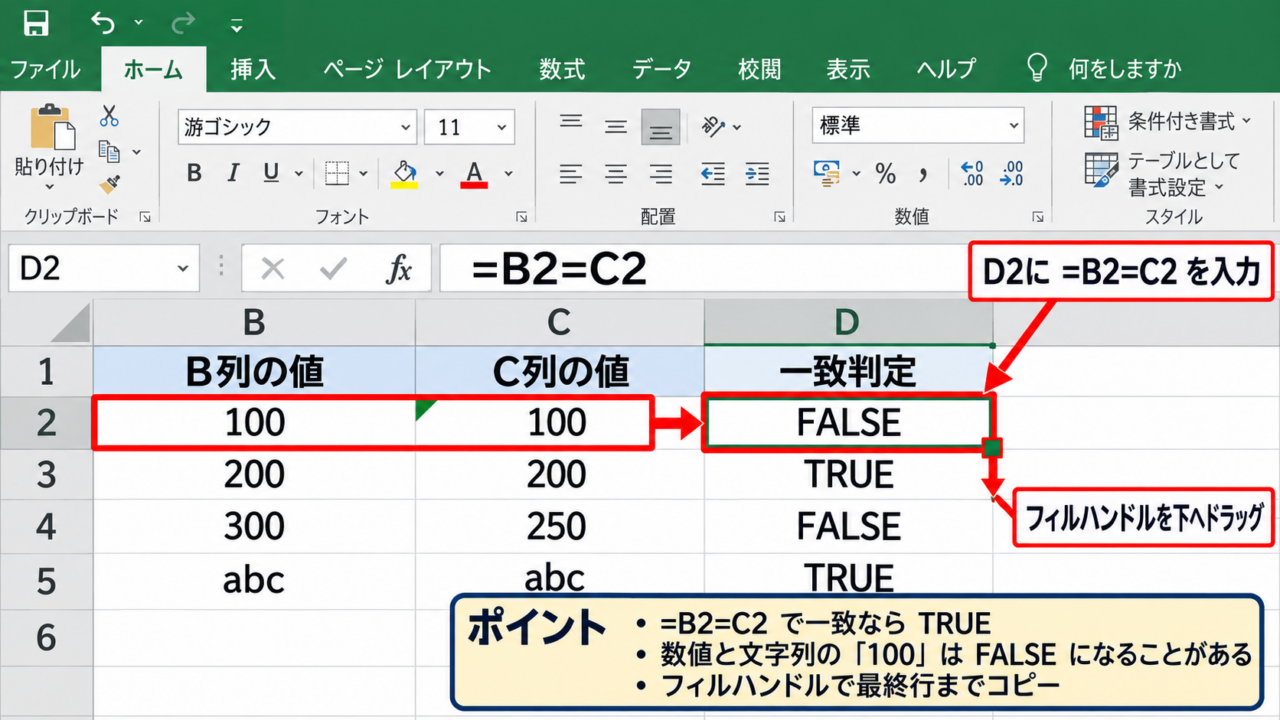
Task: Switch to the ページ レイアウト tab
Action: [x=407, y=69]
